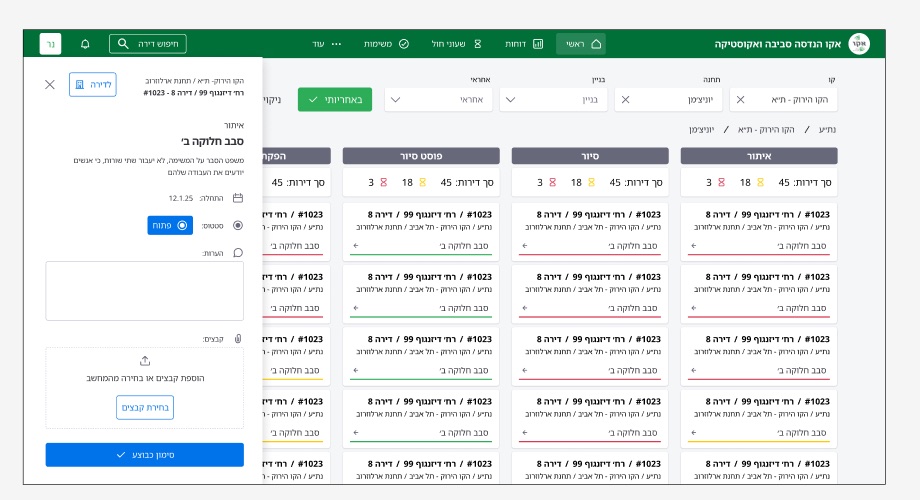Screen dimensions: 920x500
Task: Toggle the green באחריותי filter
Action: (335, 100)
